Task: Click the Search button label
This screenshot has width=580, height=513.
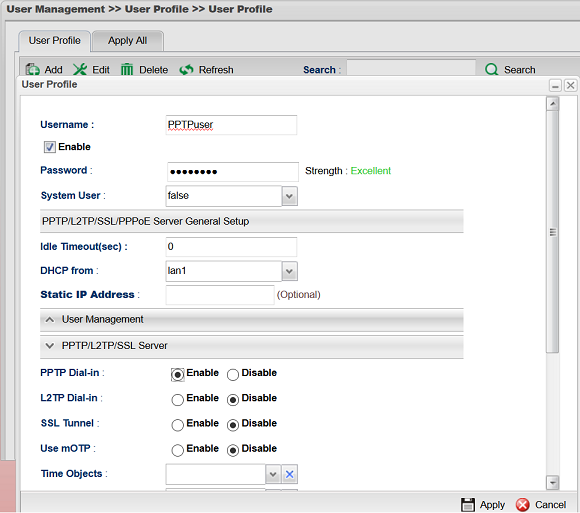Action: pyautogui.click(x=520, y=70)
